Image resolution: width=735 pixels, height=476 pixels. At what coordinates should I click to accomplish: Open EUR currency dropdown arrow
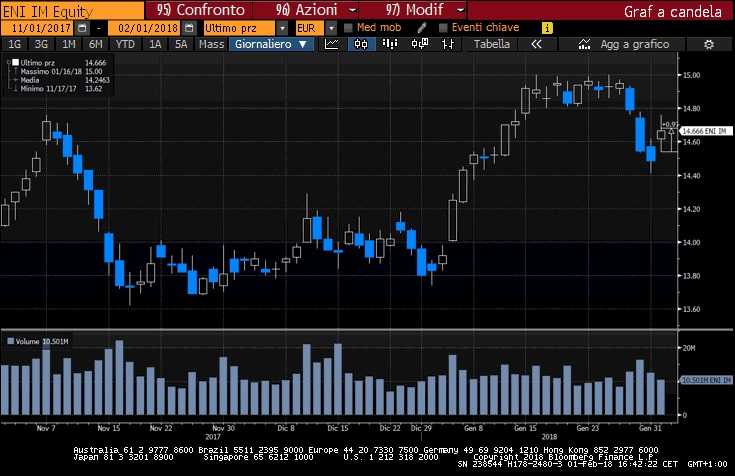coord(331,28)
